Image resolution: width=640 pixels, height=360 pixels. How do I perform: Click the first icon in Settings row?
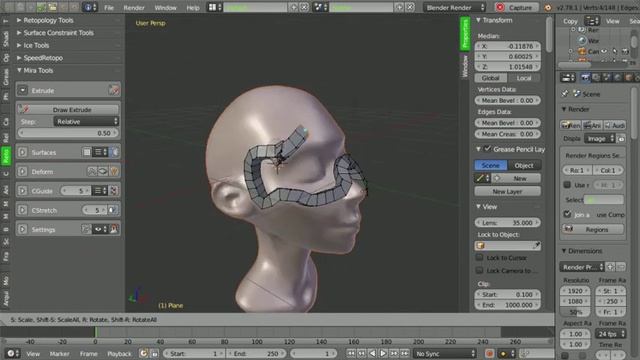click(86, 229)
